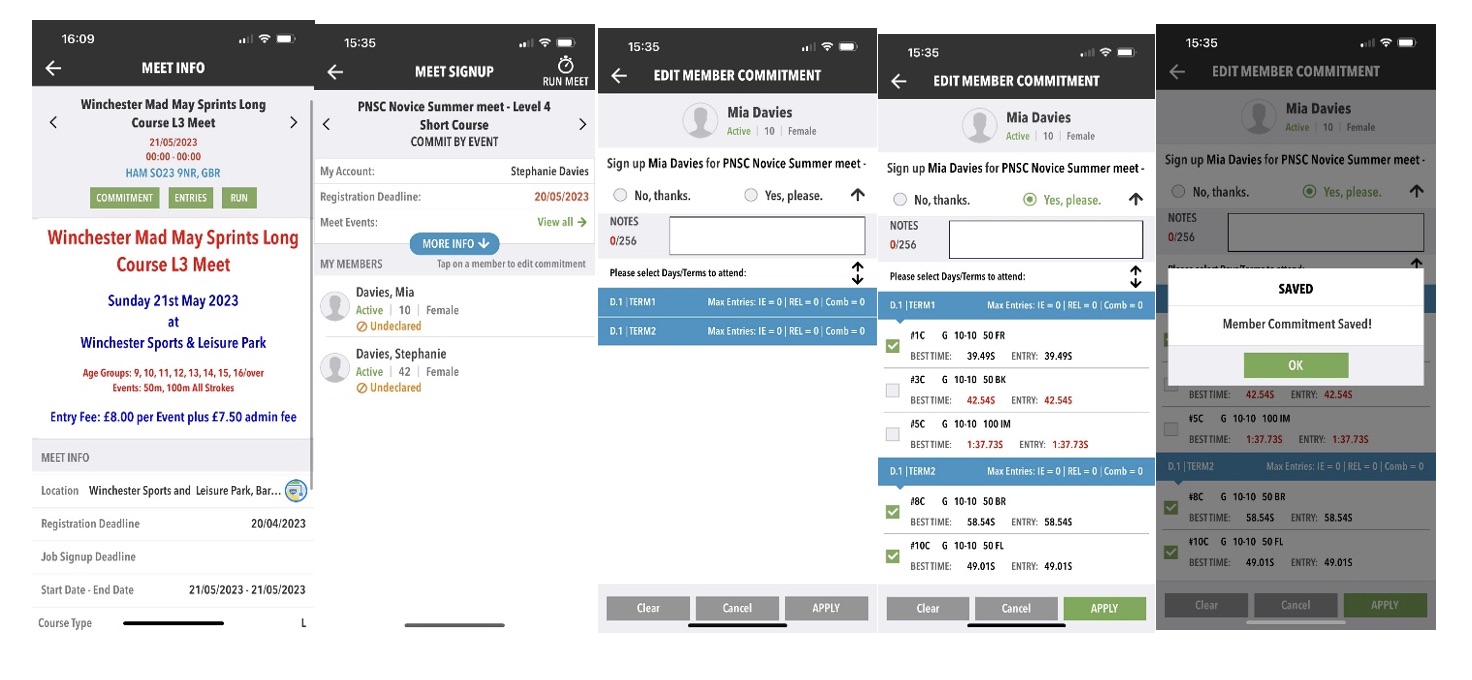The height and width of the screenshot is (680, 1472).
Task: Go to meet before PNSC Novice Summer meet
Action: pyautogui.click(x=326, y=124)
